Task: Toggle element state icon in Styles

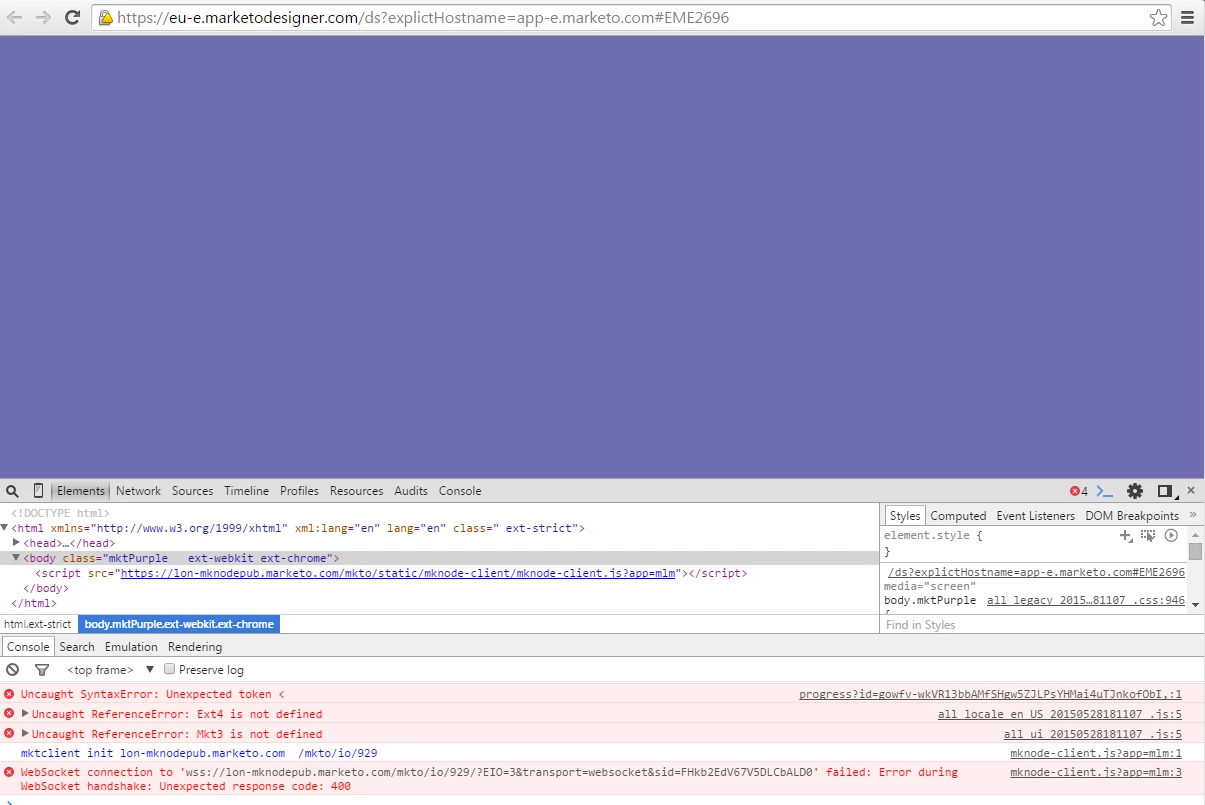Action: click(1148, 536)
